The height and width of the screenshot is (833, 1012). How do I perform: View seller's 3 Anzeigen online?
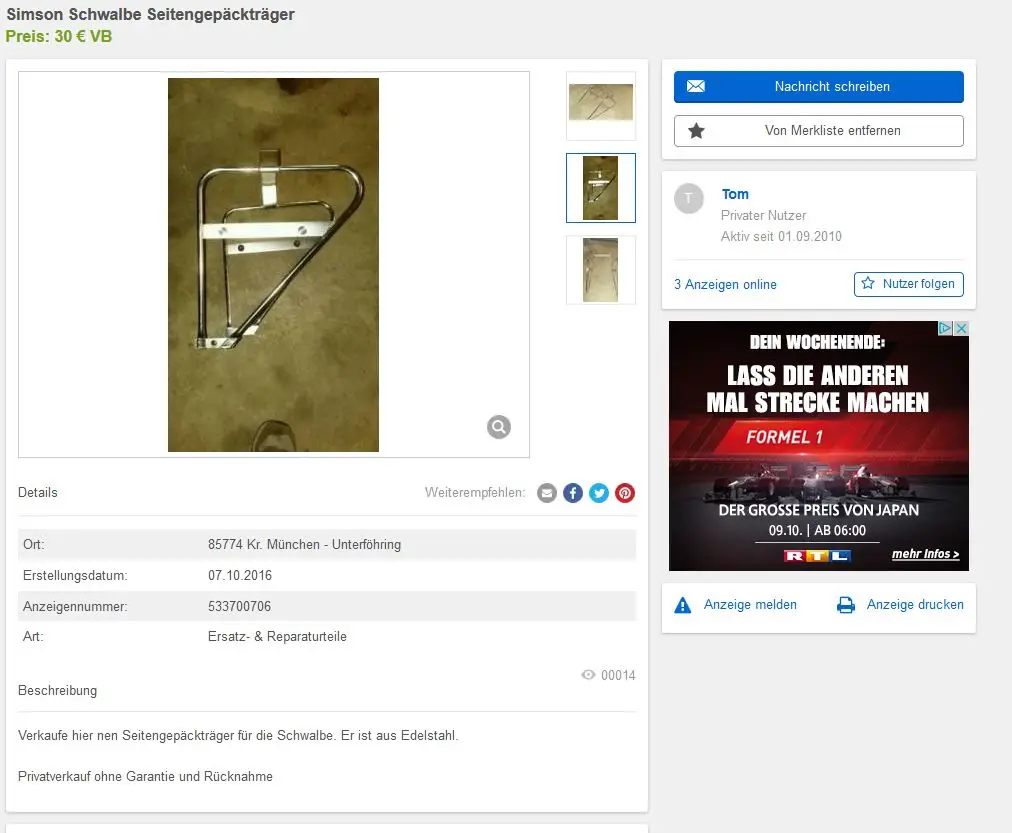coord(725,285)
